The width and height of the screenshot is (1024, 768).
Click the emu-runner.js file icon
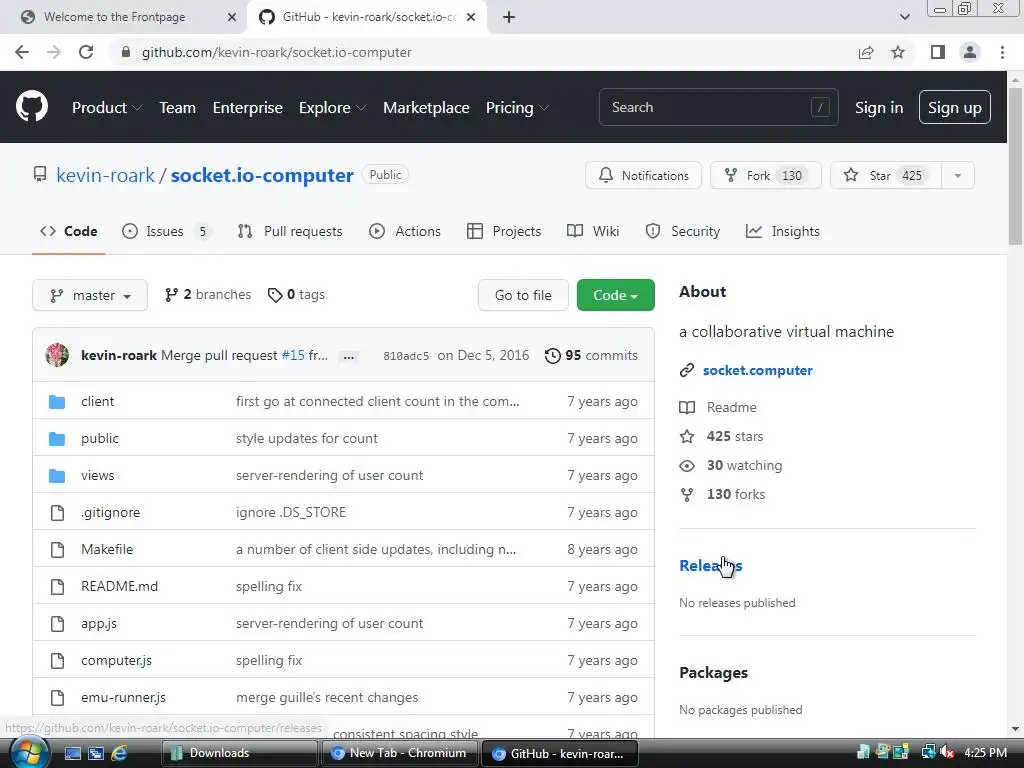coord(57,698)
